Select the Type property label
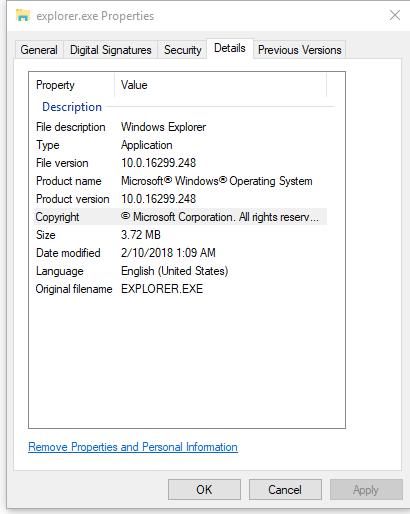Screen dimensions: 410x514 pyautogui.click(x=48, y=145)
